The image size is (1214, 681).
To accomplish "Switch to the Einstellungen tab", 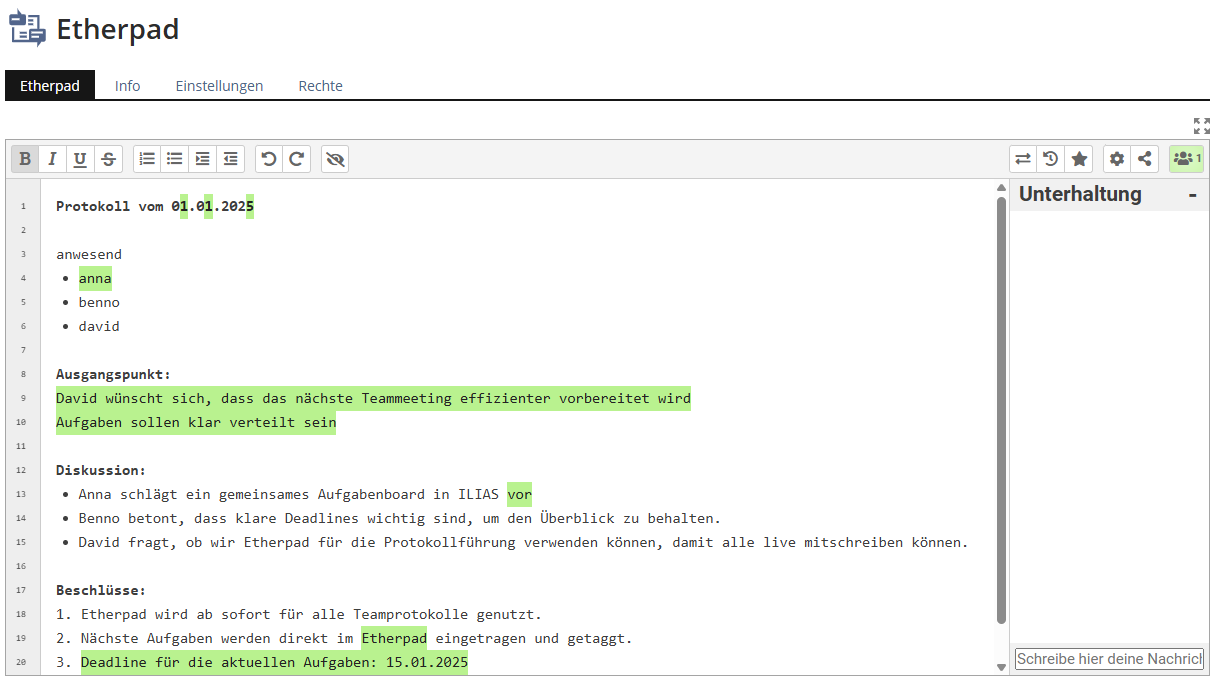I will click(x=219, y=86).
